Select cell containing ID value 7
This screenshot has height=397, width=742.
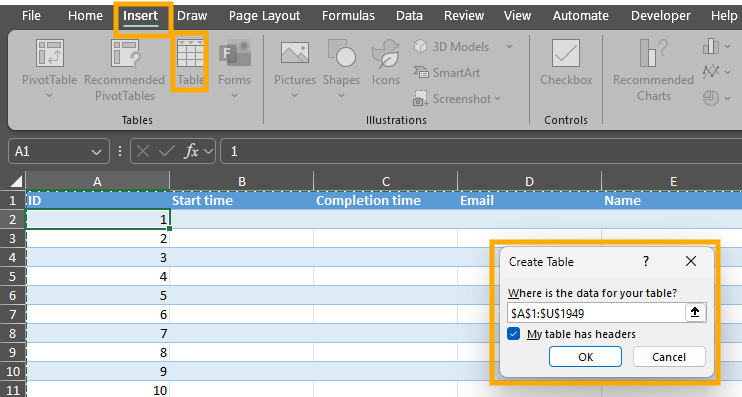pos(98,334)
